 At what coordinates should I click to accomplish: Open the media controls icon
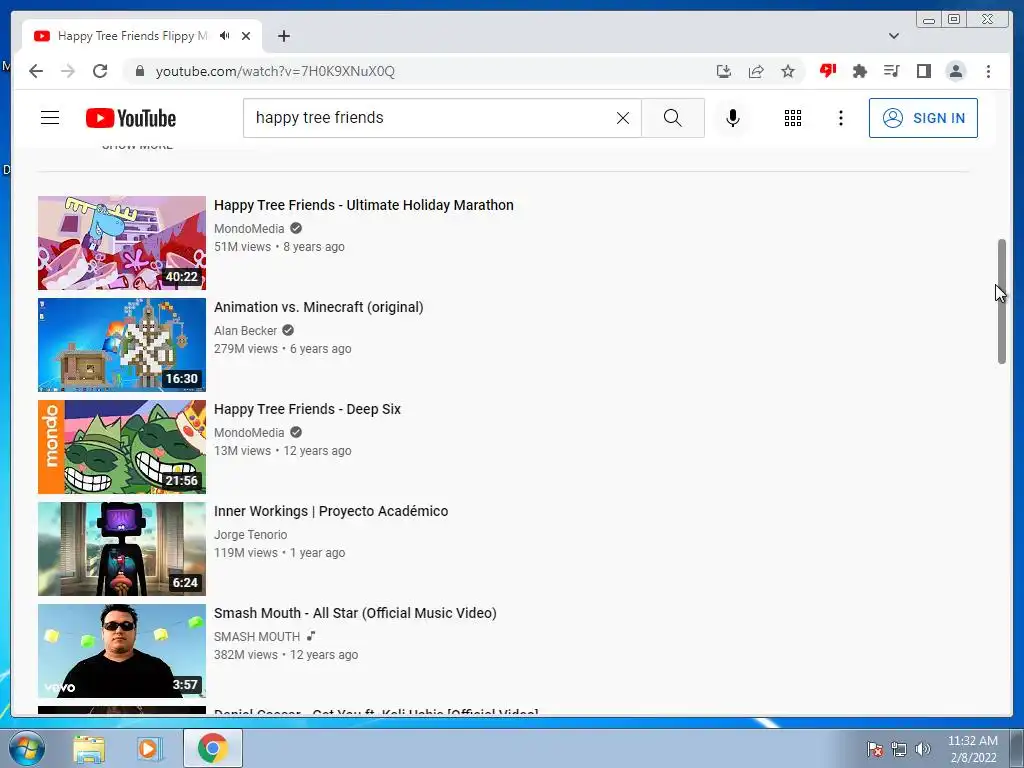point(892,71)
